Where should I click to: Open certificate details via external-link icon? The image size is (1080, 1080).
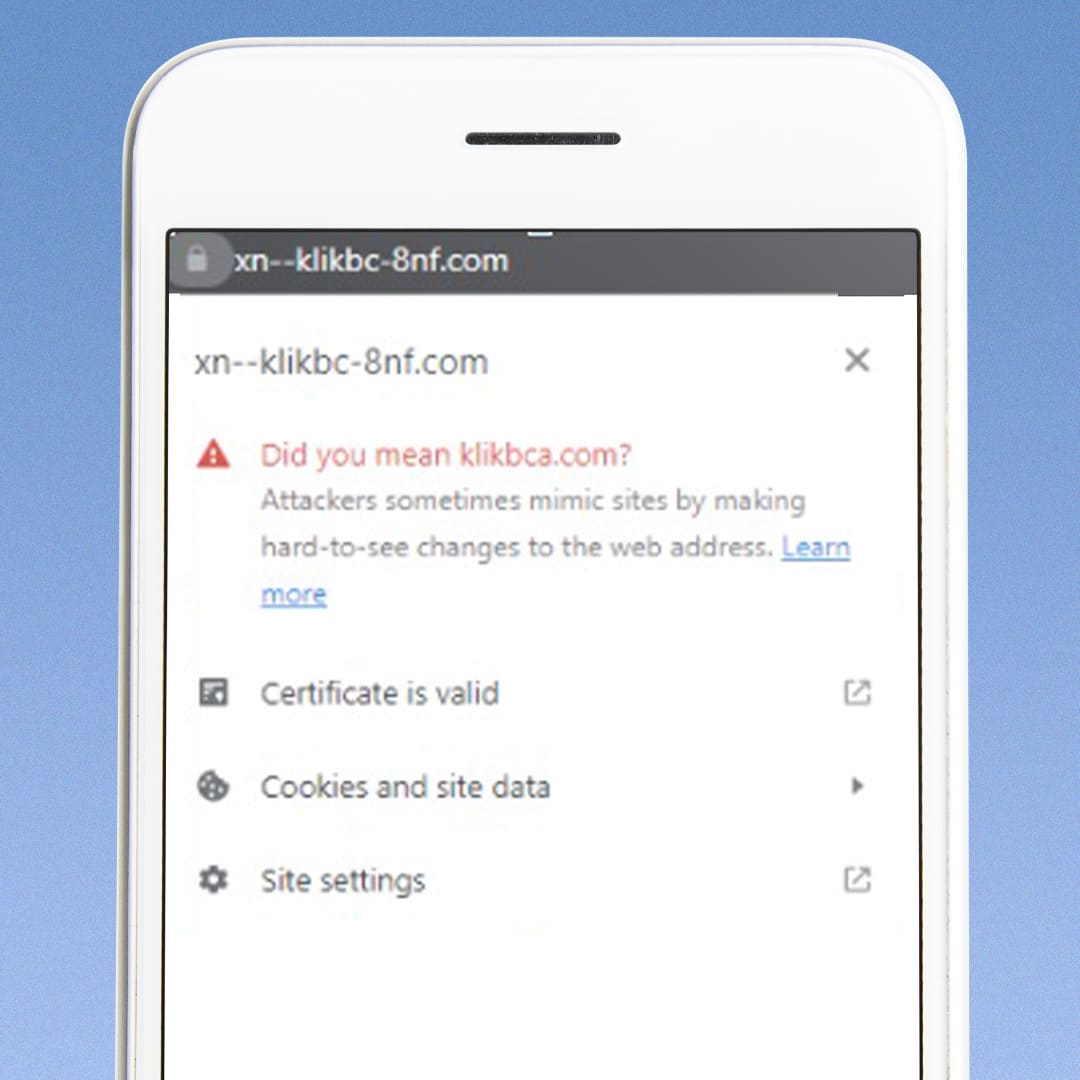858,693
